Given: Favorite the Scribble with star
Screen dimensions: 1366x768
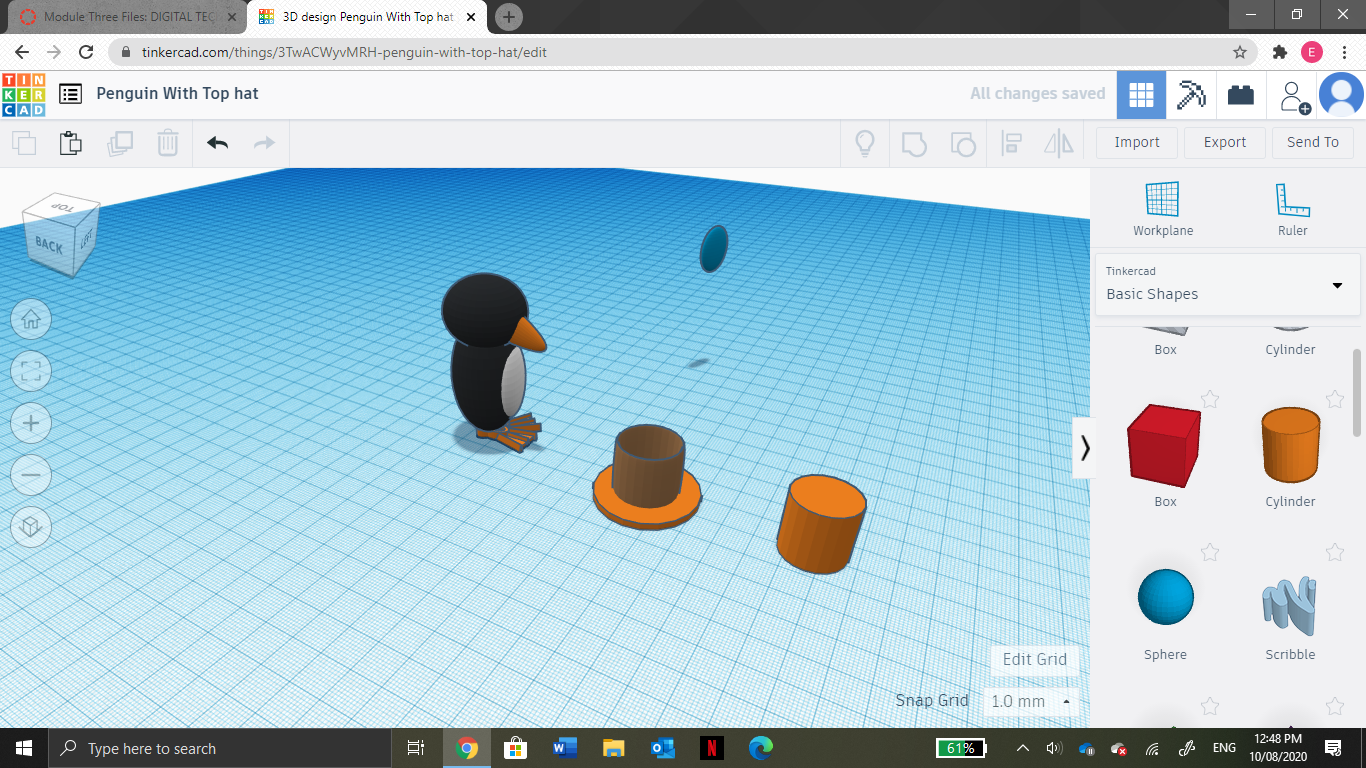Looking at the screenshot, I should 1335,552.
